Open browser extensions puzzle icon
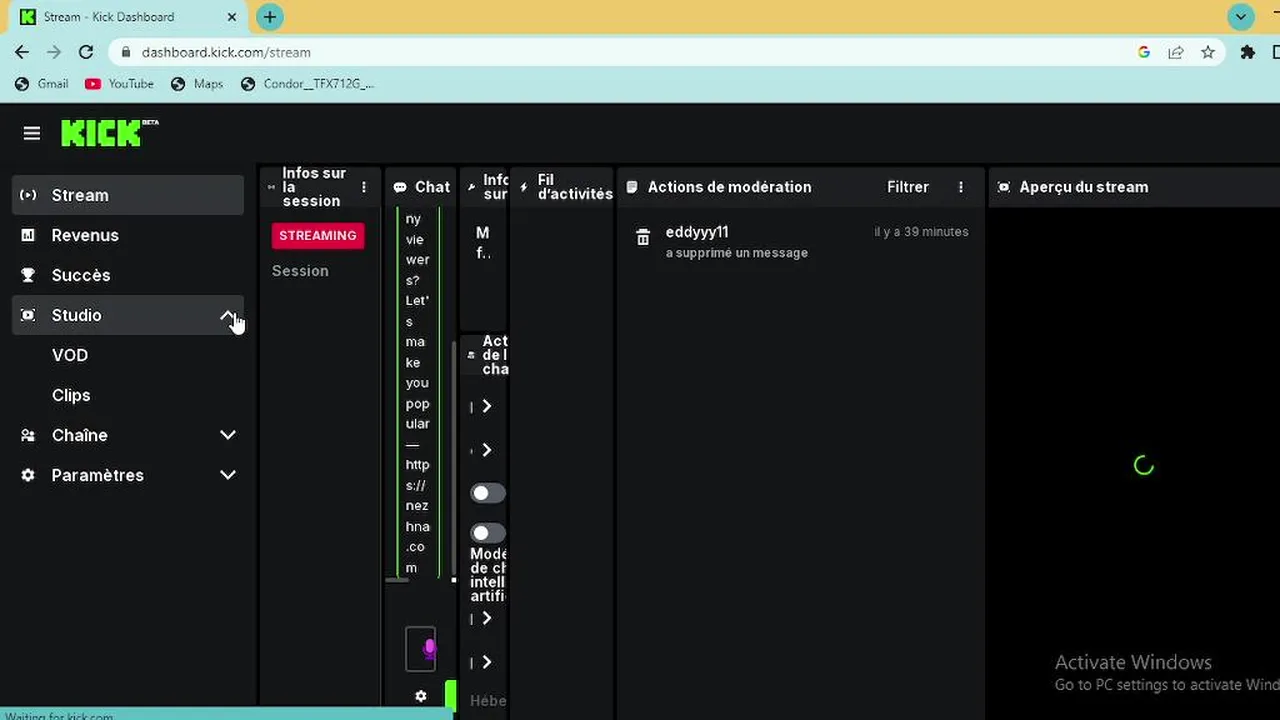The width and height of the screenshot is (1280, 720). (x=1248, y=52)
